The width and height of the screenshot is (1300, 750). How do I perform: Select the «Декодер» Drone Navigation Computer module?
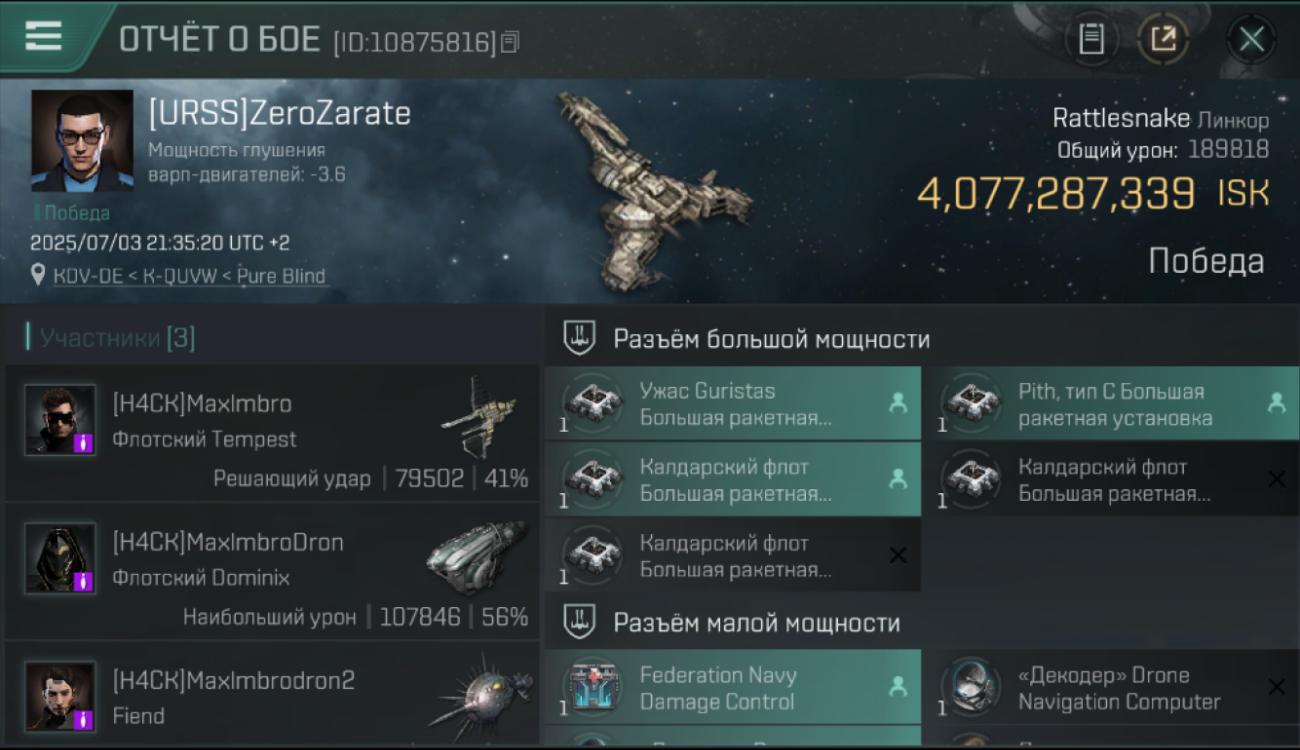coord(1110,687)
